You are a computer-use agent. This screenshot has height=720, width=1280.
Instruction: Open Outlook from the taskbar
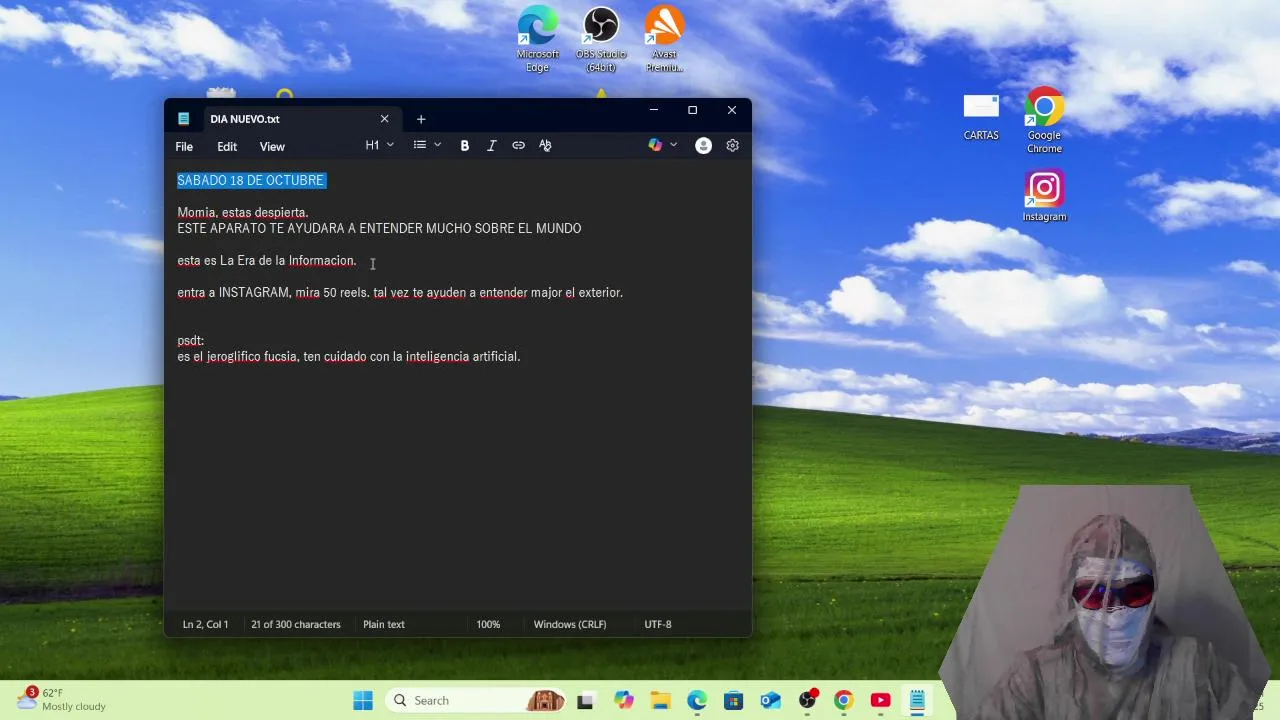coord(770,700)
